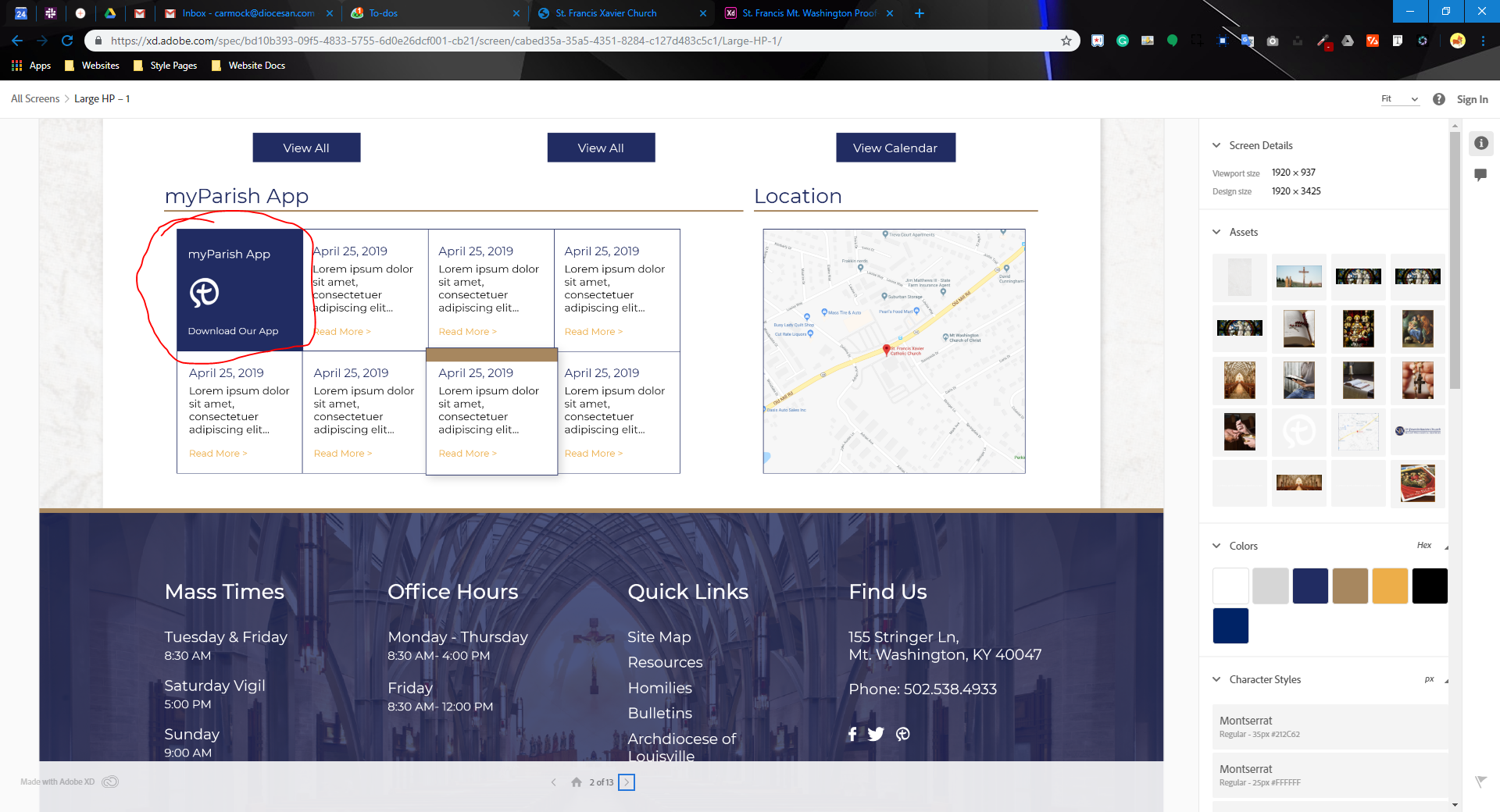Click the help question mark icon
The height and width of the screenshot is (812, 1500).
pyautogui.click(x=1439, y=99)
